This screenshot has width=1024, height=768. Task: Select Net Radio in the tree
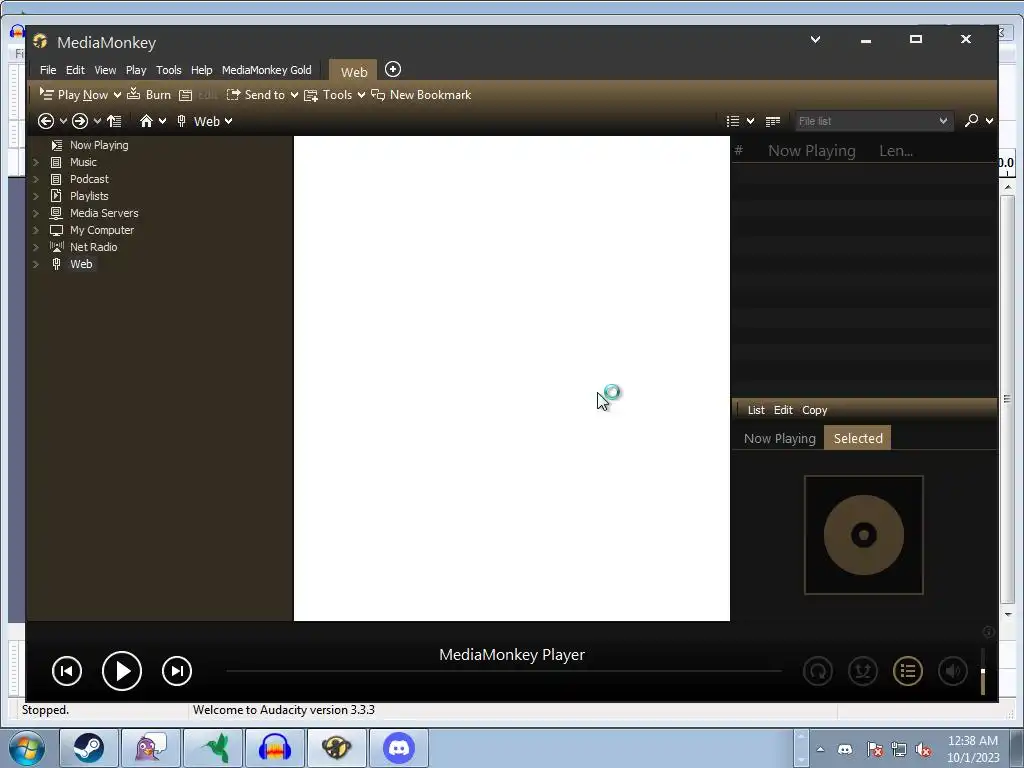point(93,247)
